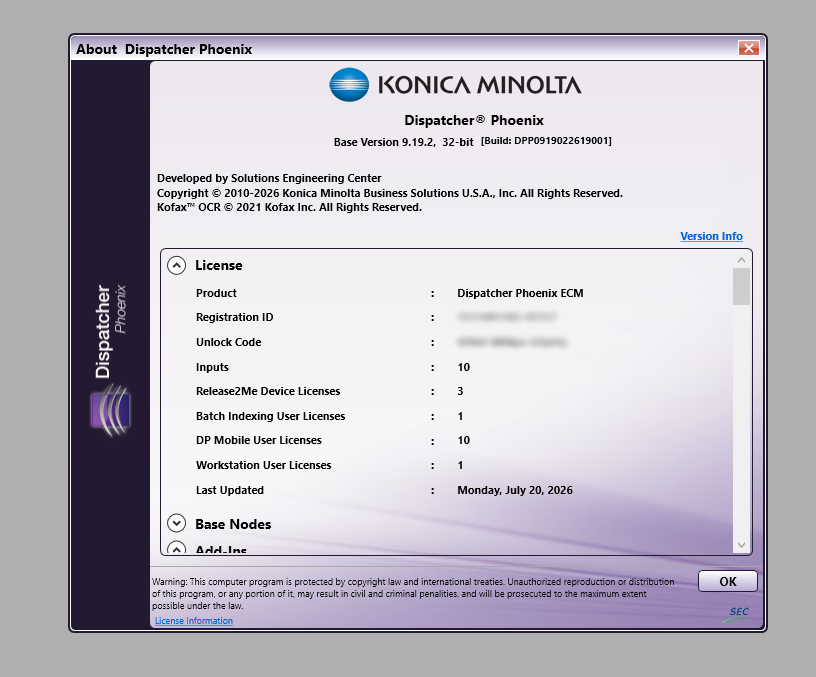Click the blurred Registration ID value
Screen dimensions: 816x677
[x=507, y=317]
